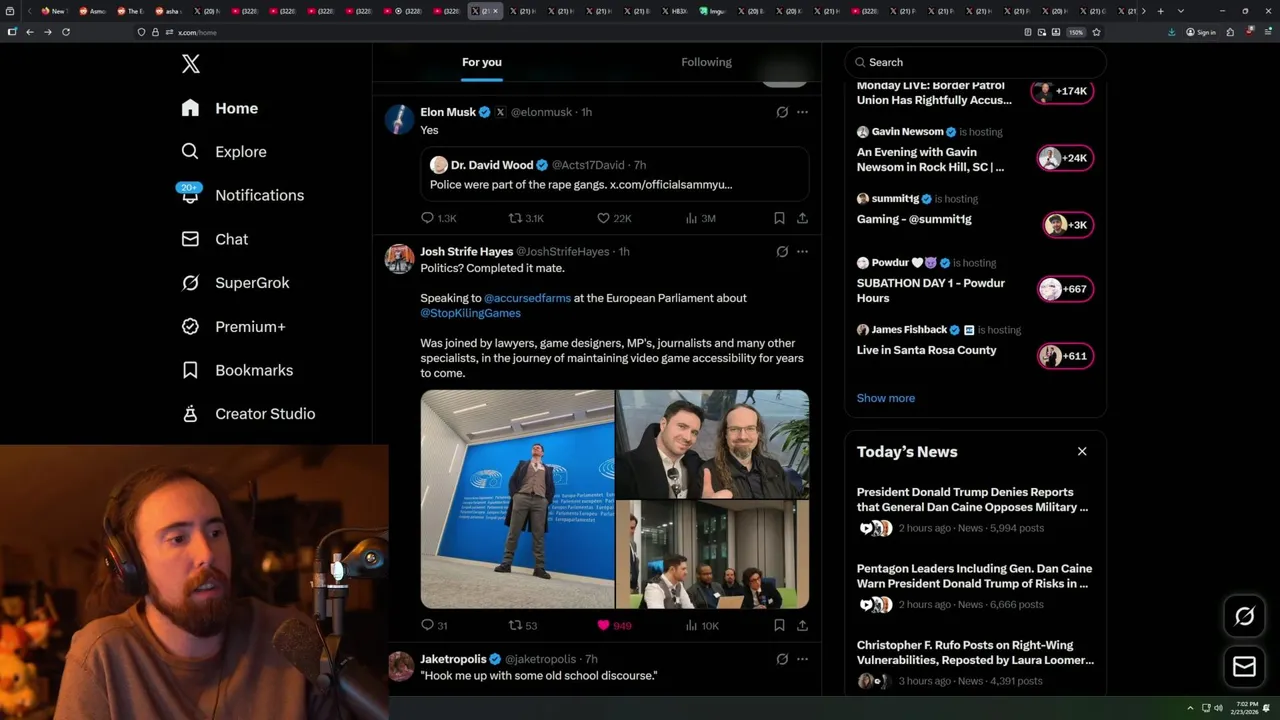Open the more menu on Jaketropolis's post
Image resolution: width=1280 pixels, height=720 pixels.
pyautogui.click(x=802, y=659)
